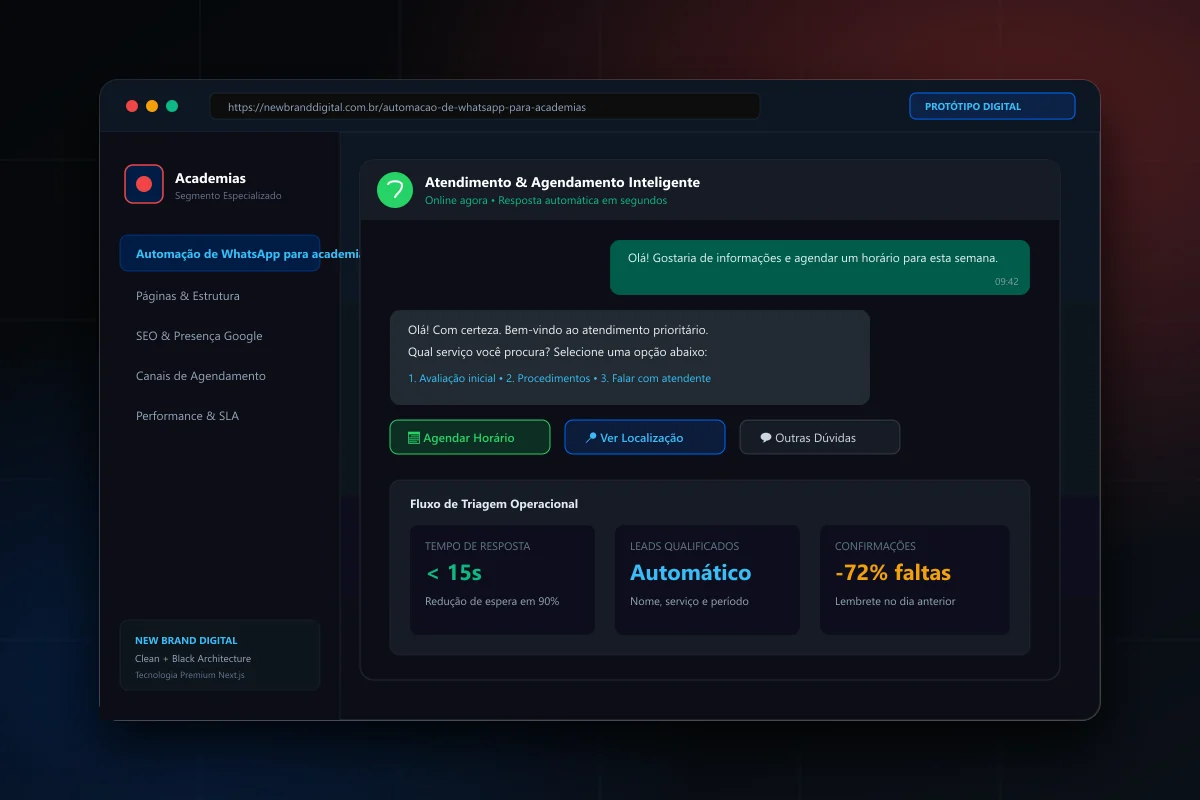1200x800 pixels.
Task: Select Automação de WhatsApp para academias
Action: pos(220,254)
